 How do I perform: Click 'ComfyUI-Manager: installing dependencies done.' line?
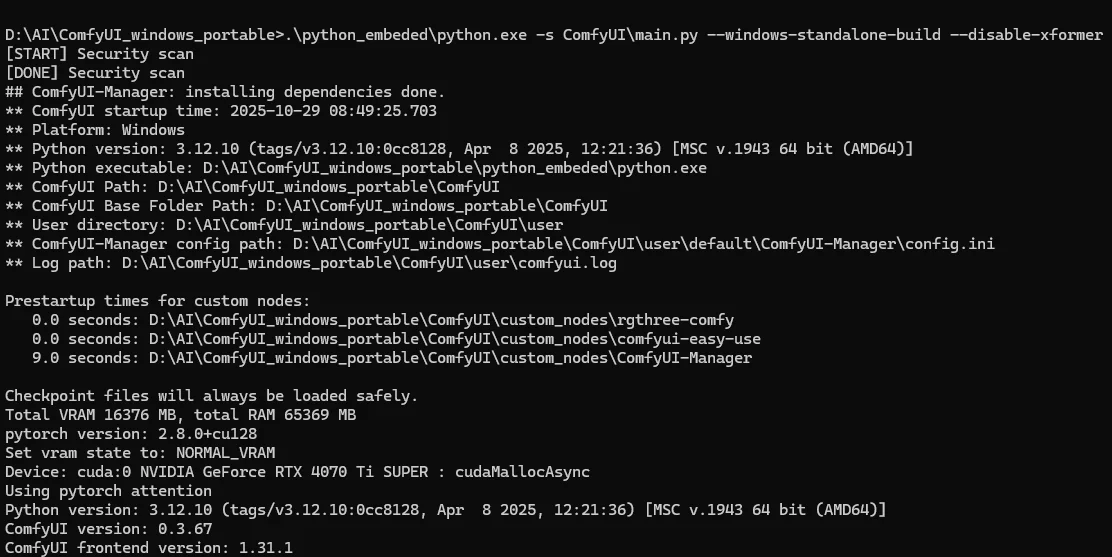(x=225, y=92)
